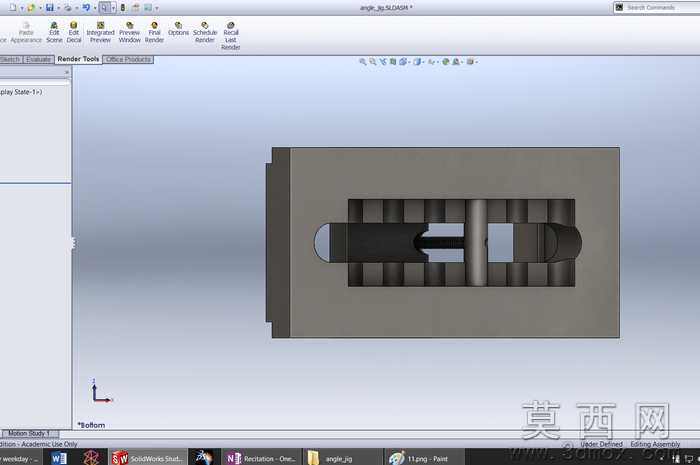Open Edit Decal in Render Tools
The image size is (700, 465).
(74, 33)
